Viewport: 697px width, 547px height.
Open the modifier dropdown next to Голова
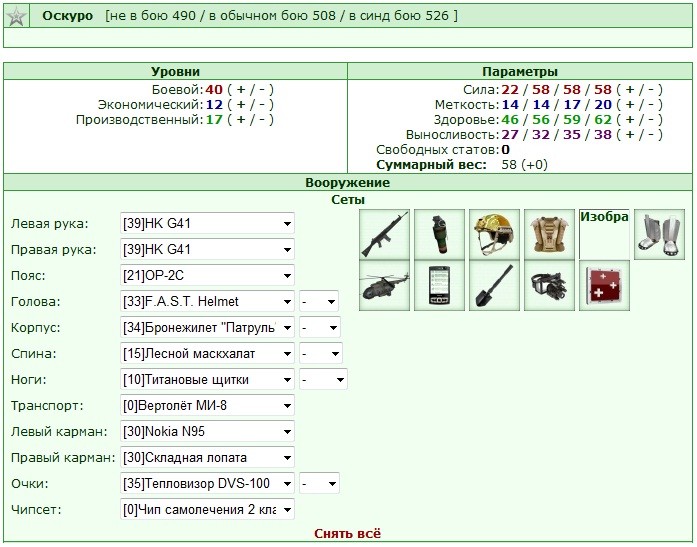coord(319,301)
